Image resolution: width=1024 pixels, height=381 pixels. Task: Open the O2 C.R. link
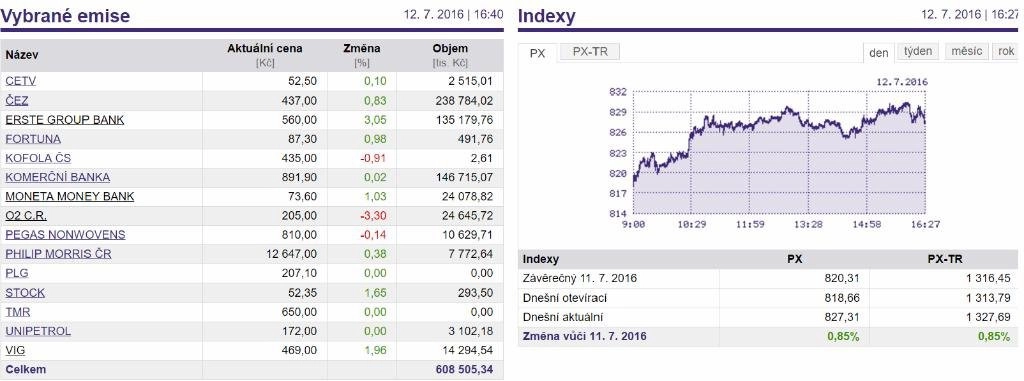[x=26, y=216]
